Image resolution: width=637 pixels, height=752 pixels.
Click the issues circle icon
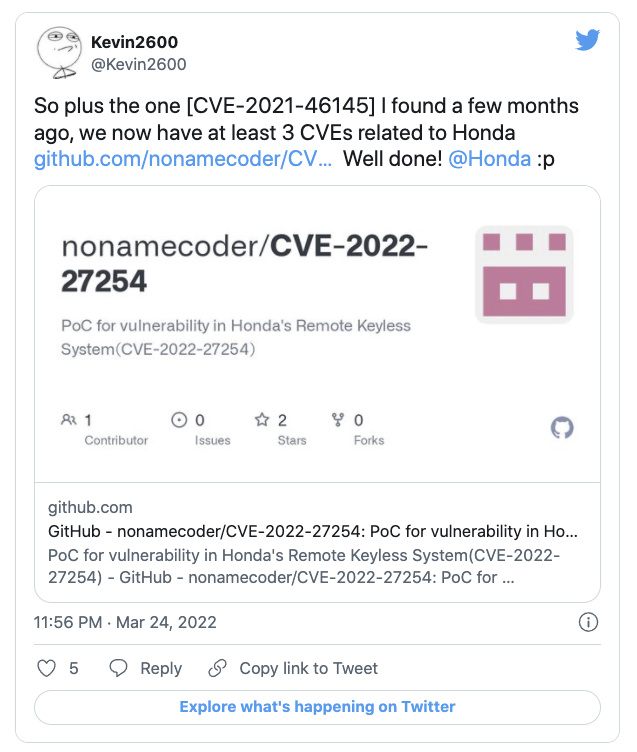(180, 420)
